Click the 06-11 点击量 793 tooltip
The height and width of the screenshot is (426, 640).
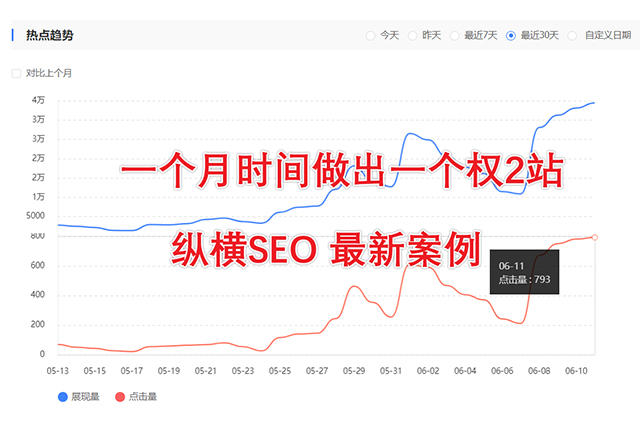point(525,271)
